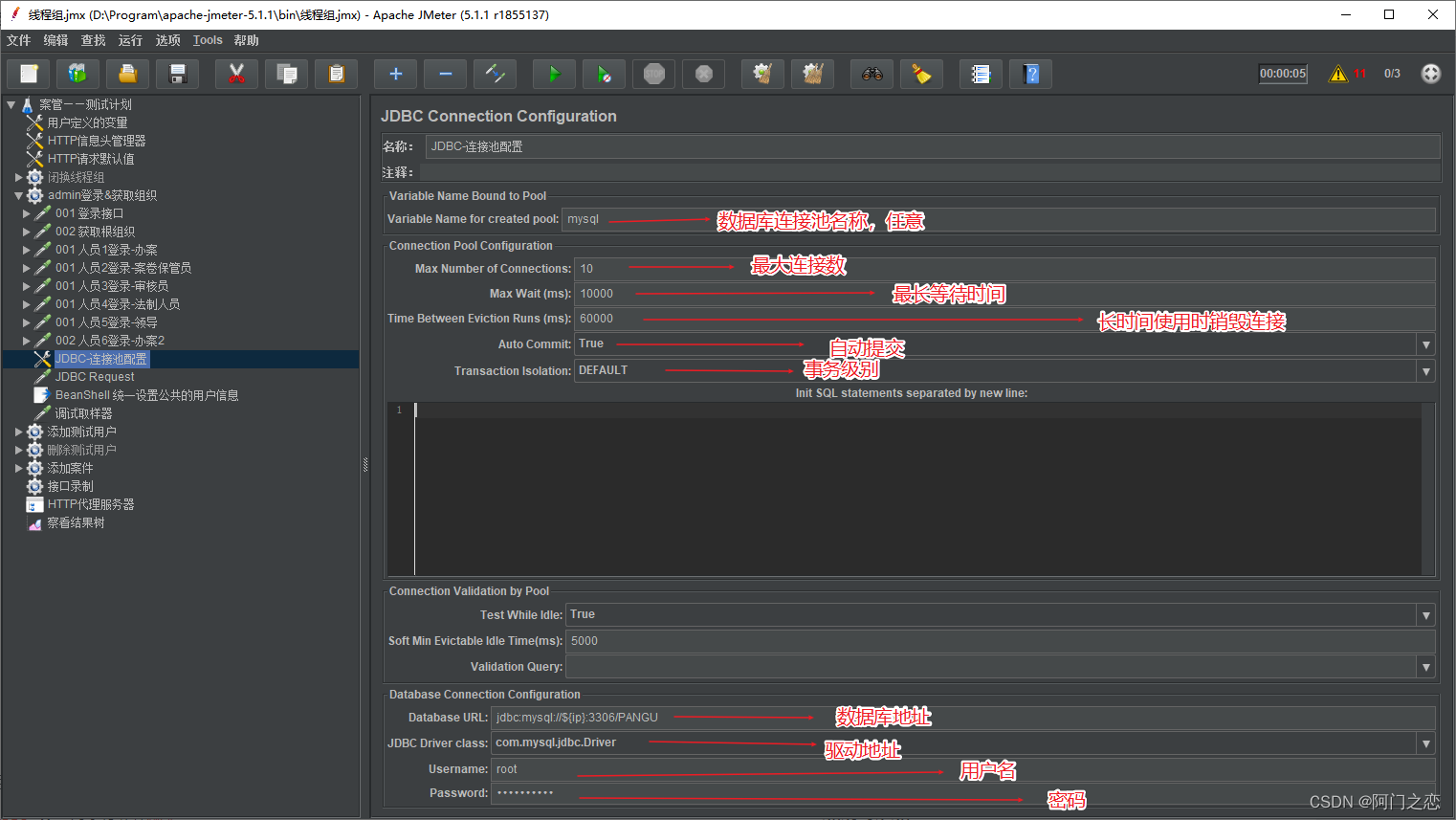Expand the 001 登录接口 sampler node
Screen dimensions: 1456x820
[x=27, y=213]
